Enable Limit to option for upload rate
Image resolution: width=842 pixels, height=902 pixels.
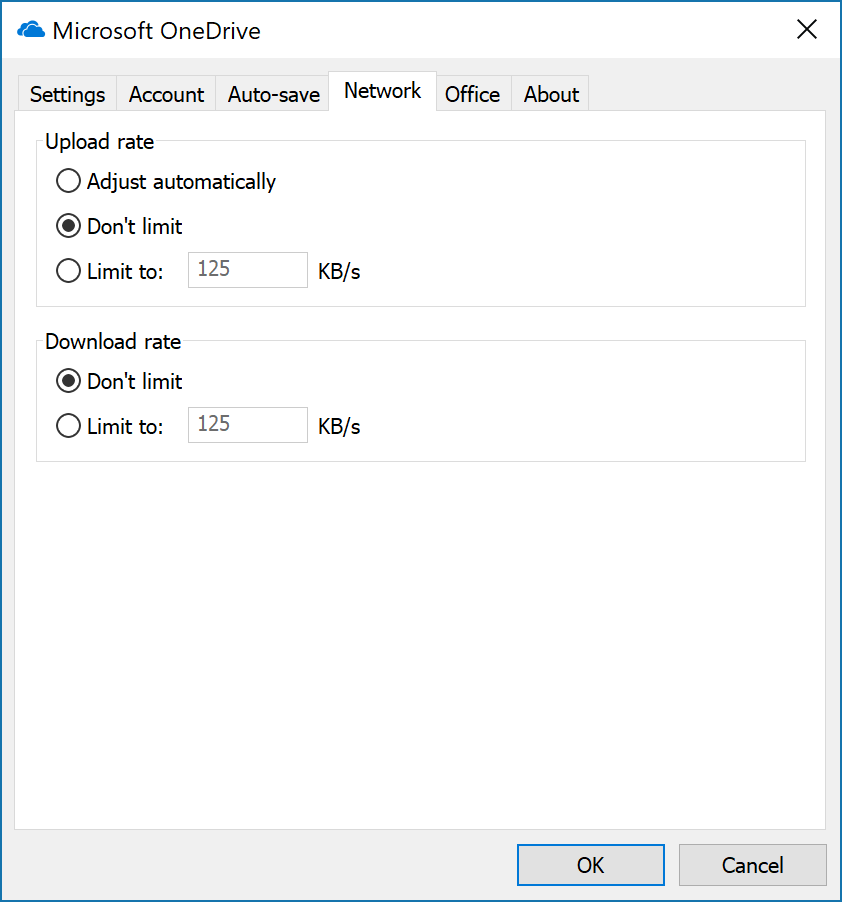[68, 271]
